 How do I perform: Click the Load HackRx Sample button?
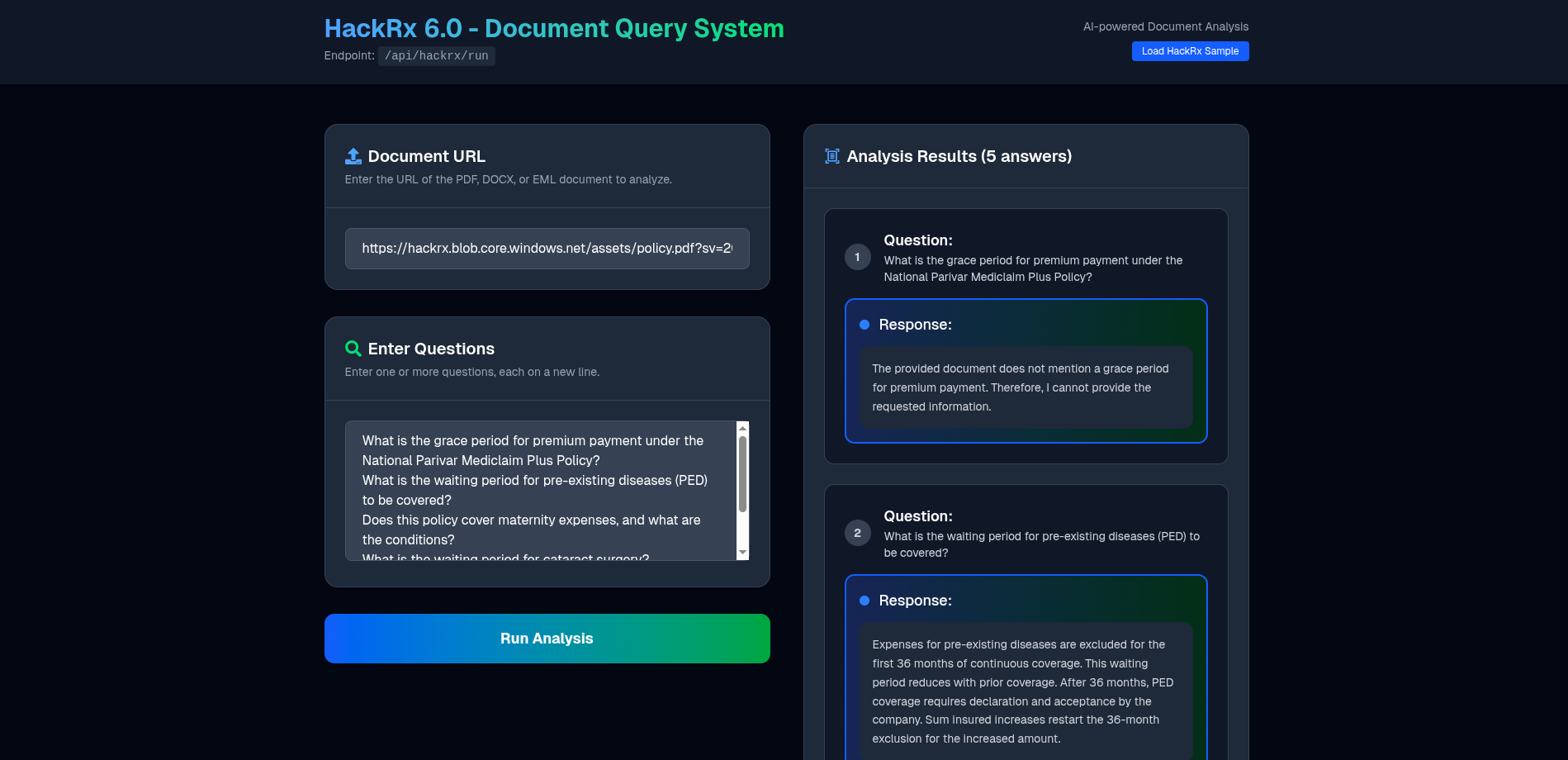point(1190,51)
